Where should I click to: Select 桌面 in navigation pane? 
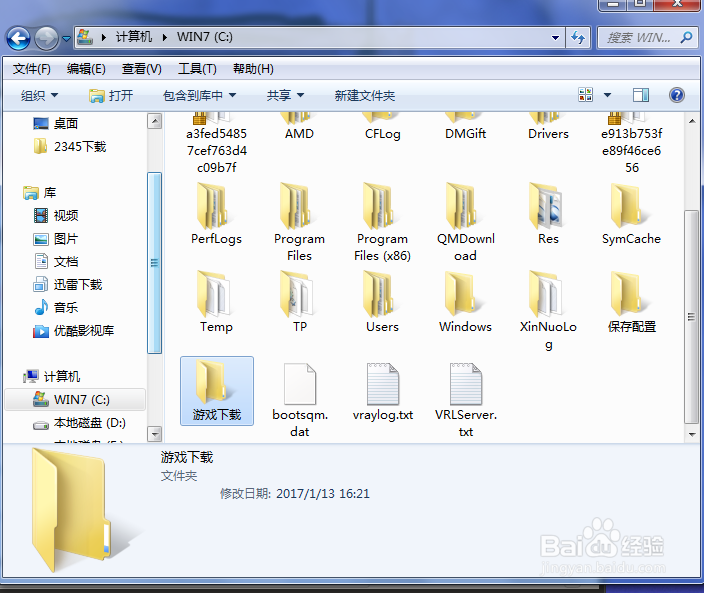(56, 123)
